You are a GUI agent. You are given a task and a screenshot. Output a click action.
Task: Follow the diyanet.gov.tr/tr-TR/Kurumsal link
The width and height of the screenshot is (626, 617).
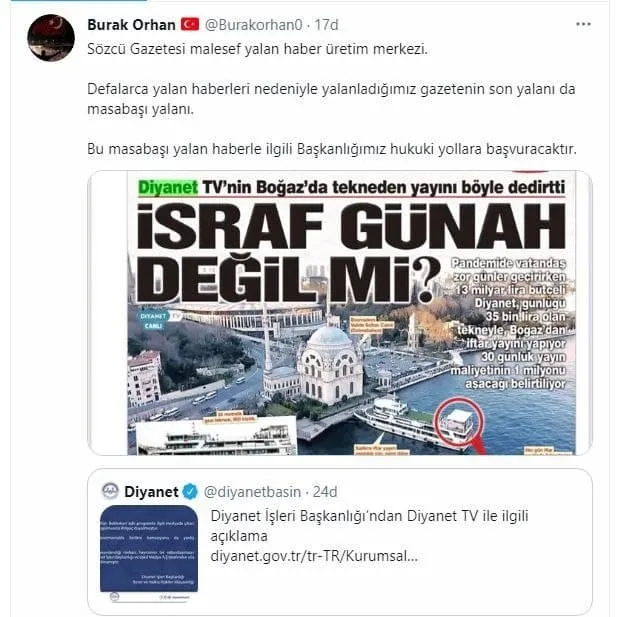[x=314, y=556]
